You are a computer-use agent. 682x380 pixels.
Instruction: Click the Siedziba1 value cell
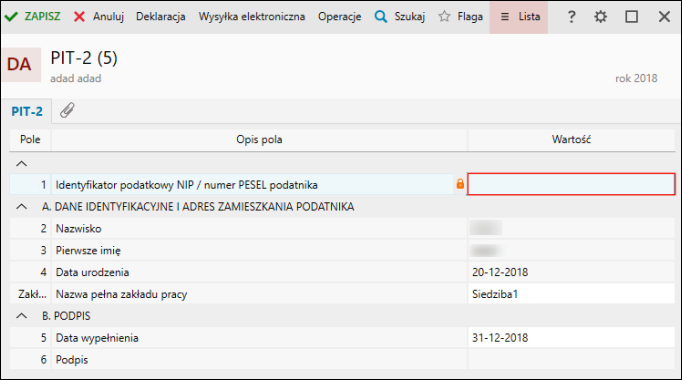click(x=571, y=294)
